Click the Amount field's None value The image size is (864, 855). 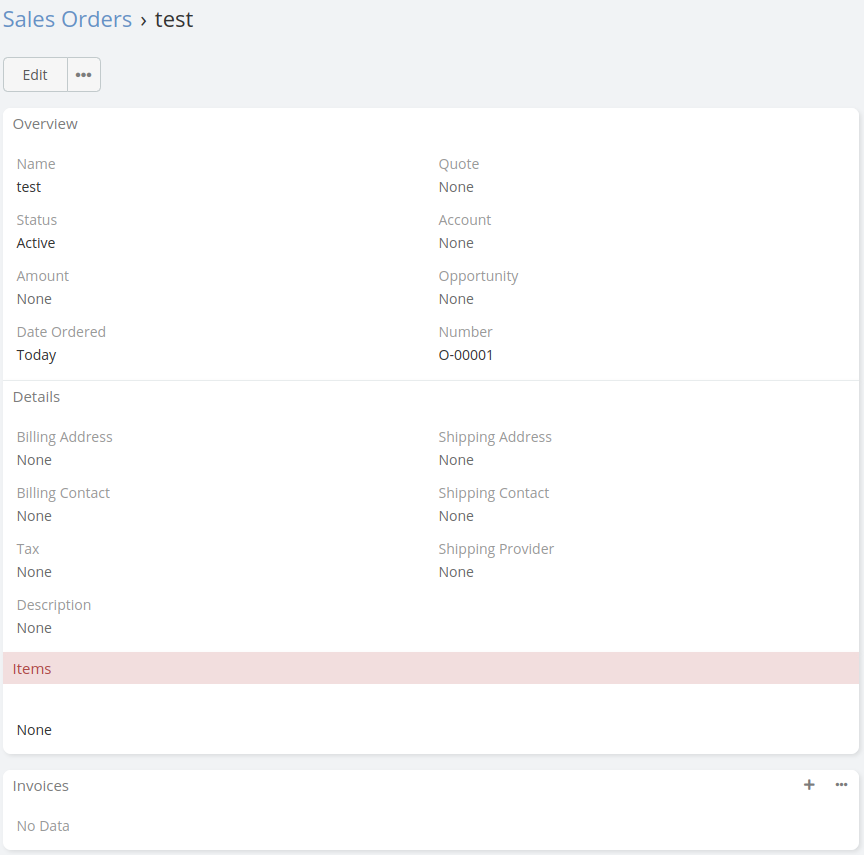point(34,299)
